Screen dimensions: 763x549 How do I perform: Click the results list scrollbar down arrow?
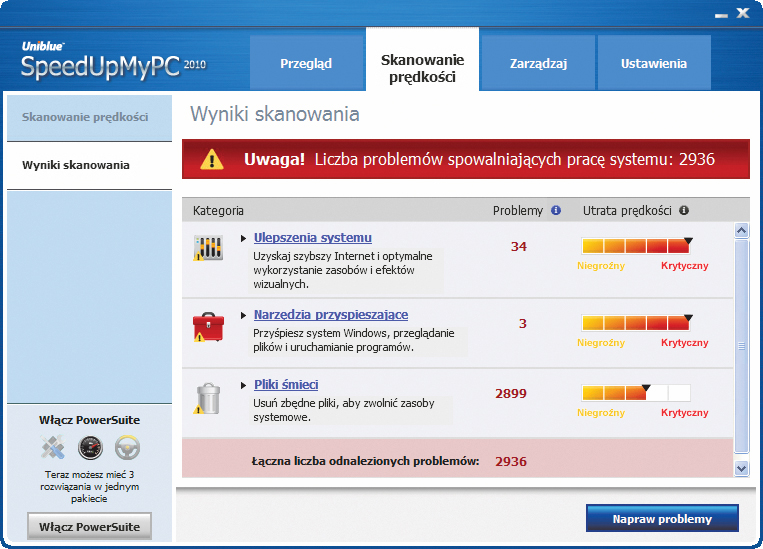tap(741, 467)
